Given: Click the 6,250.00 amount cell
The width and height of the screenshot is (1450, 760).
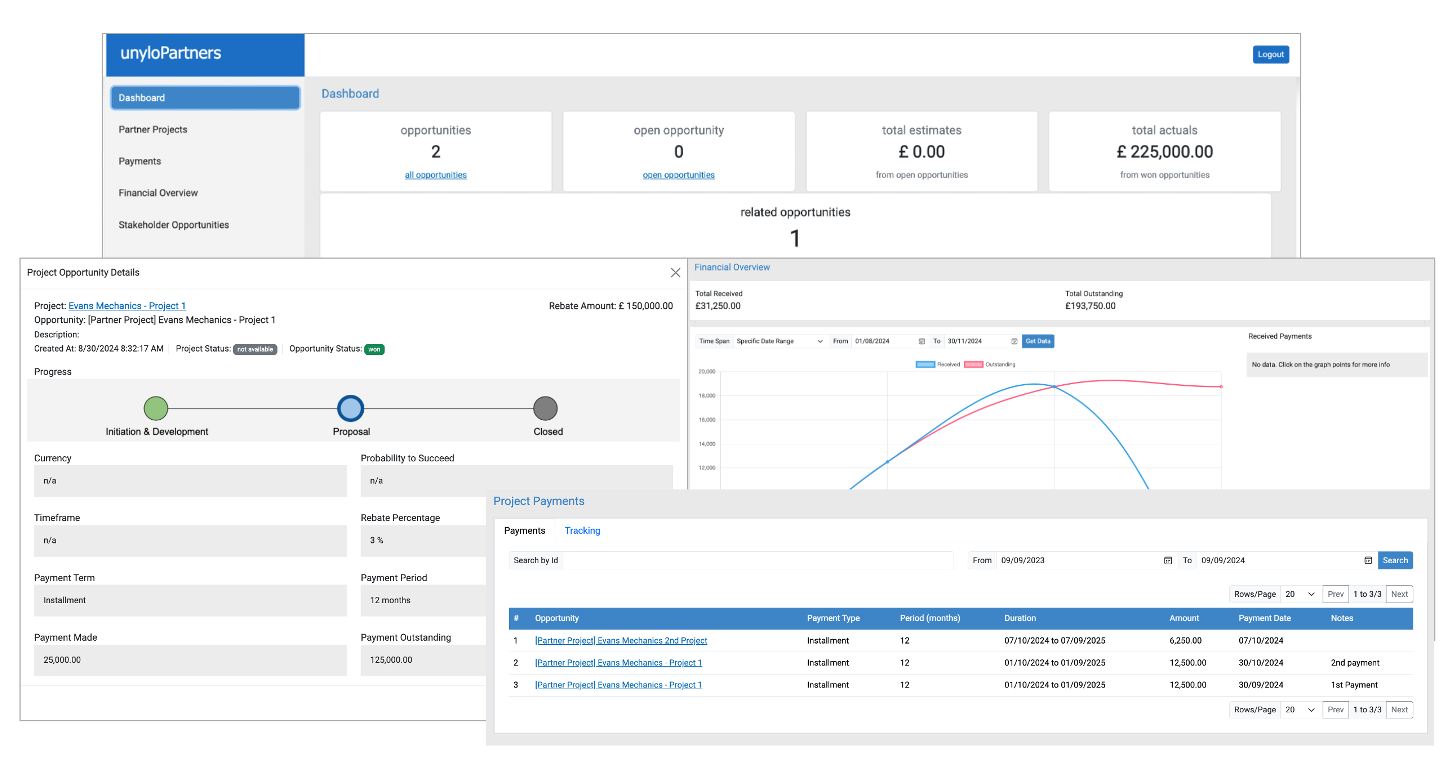Looking at the screenshot, I should 1185,641.
